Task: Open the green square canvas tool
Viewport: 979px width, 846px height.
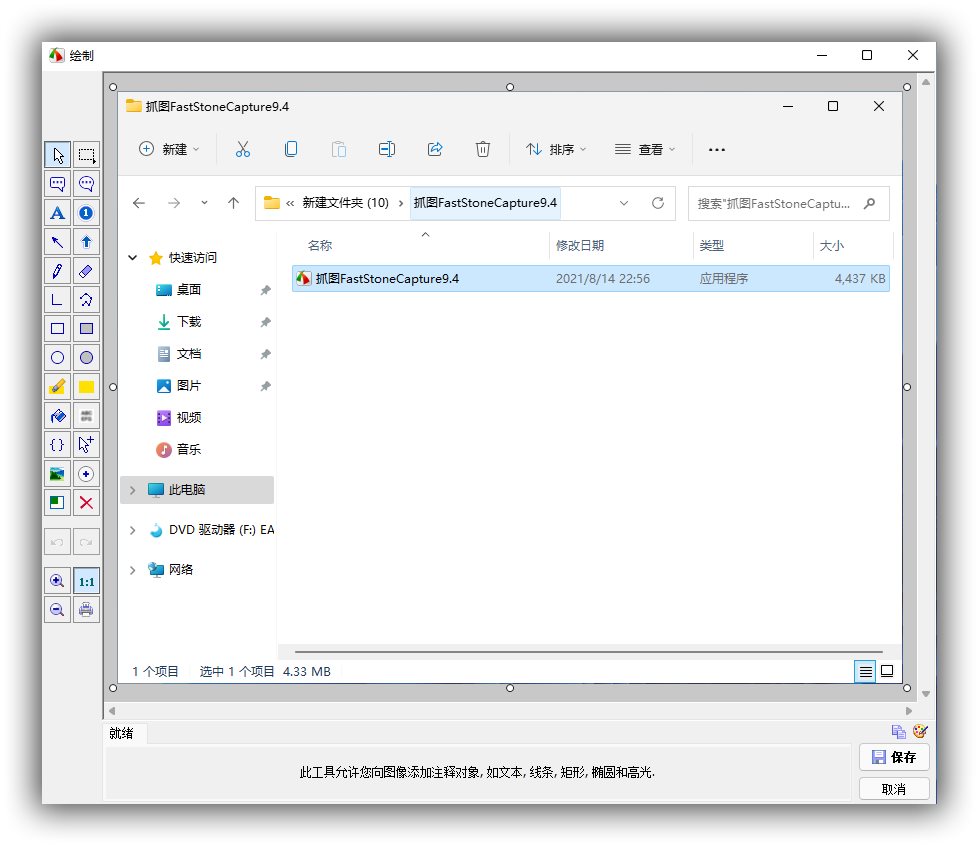Action: click(57, 503)
